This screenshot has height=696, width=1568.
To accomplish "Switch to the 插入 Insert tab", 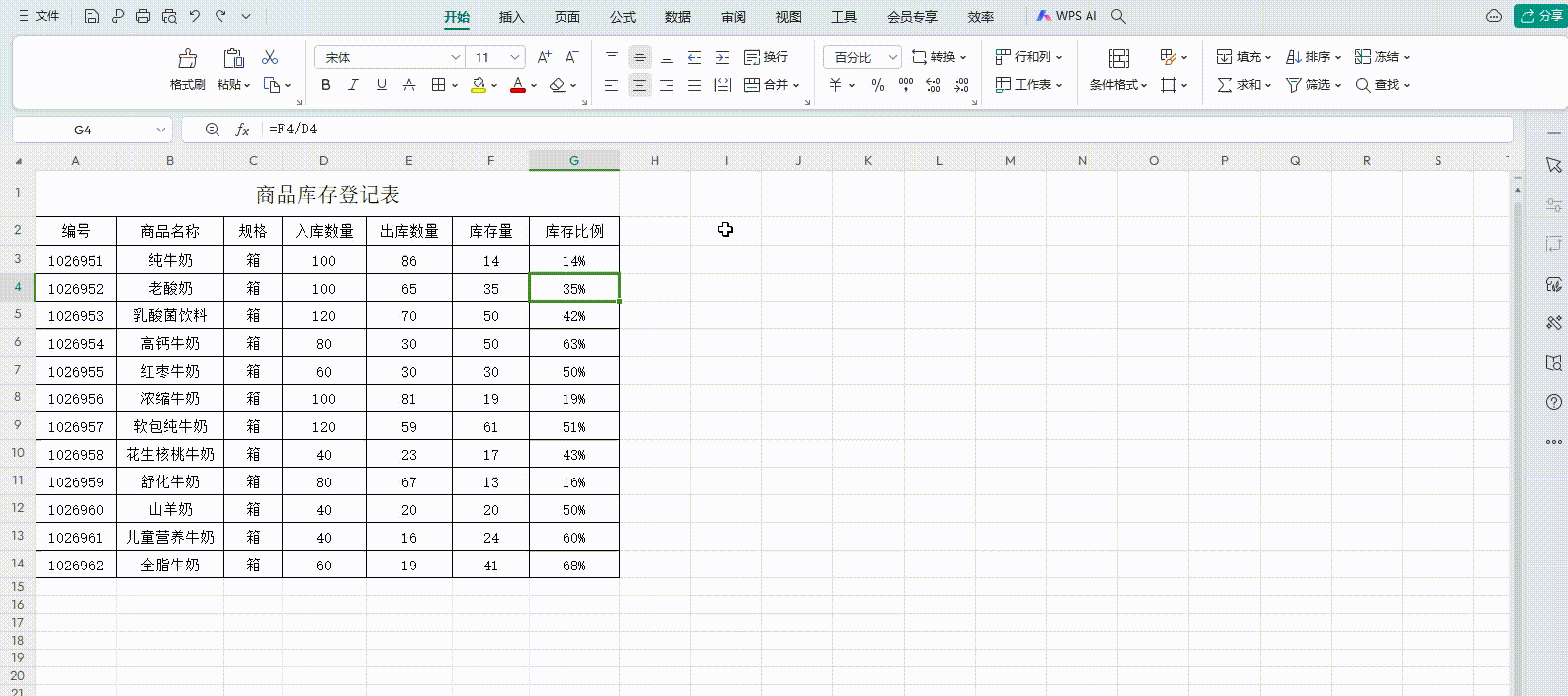I will click(x=511, y=17).
